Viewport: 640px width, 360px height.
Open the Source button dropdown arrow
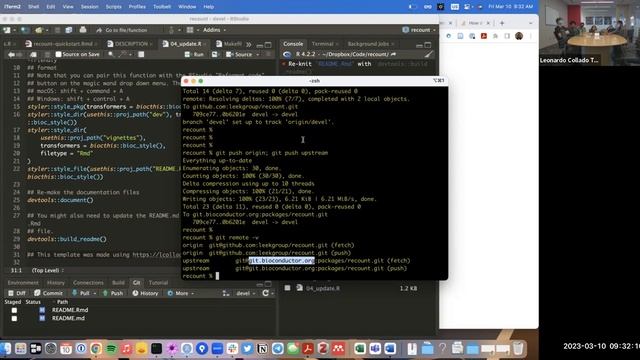(258, 54)
